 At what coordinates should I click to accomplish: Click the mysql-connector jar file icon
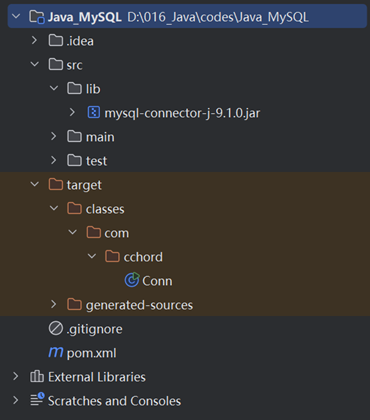pos(94,113)
